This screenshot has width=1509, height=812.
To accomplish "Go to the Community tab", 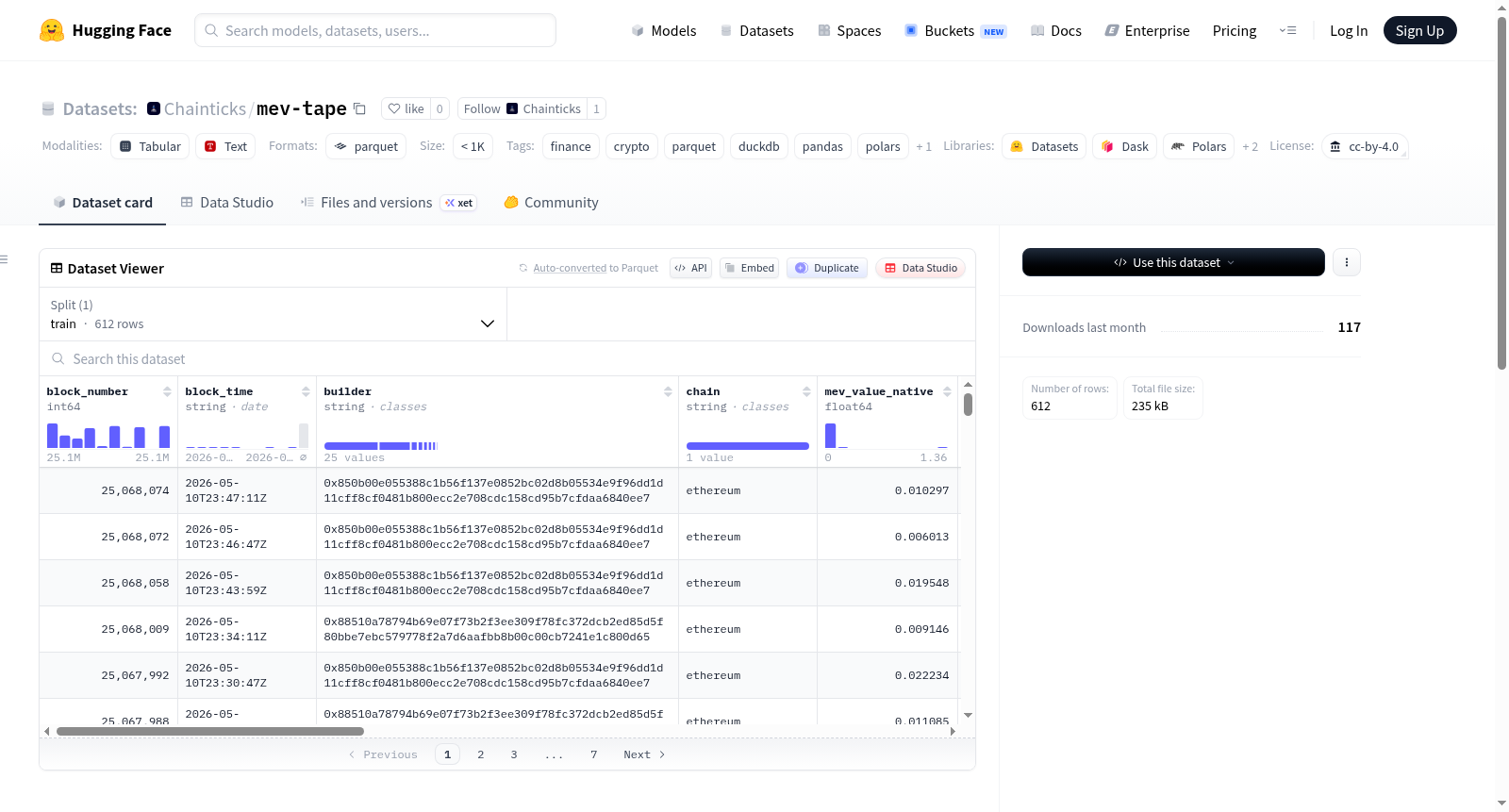I will click(551, 203).
